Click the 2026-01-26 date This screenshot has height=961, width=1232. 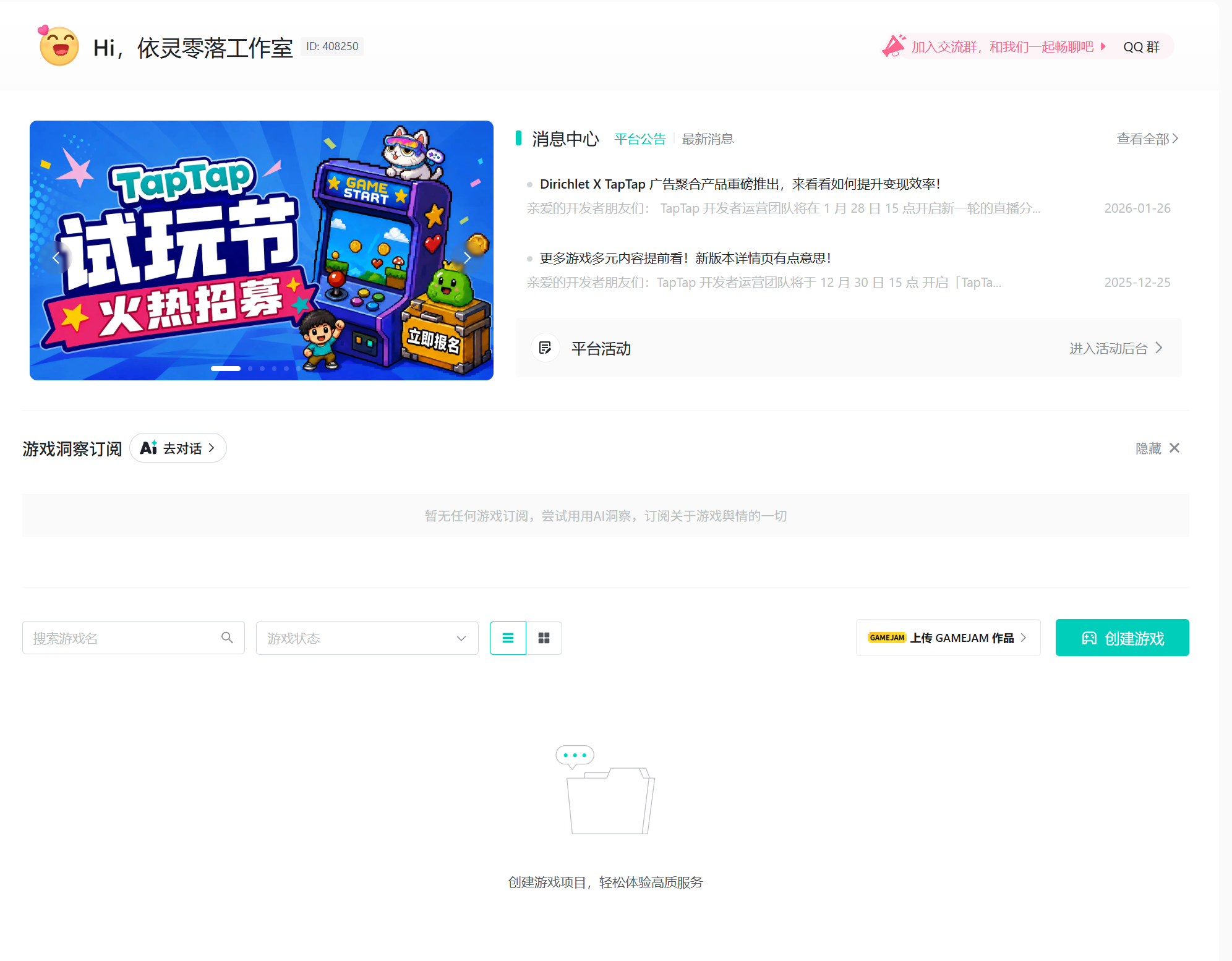click(x=1137, y=208)
